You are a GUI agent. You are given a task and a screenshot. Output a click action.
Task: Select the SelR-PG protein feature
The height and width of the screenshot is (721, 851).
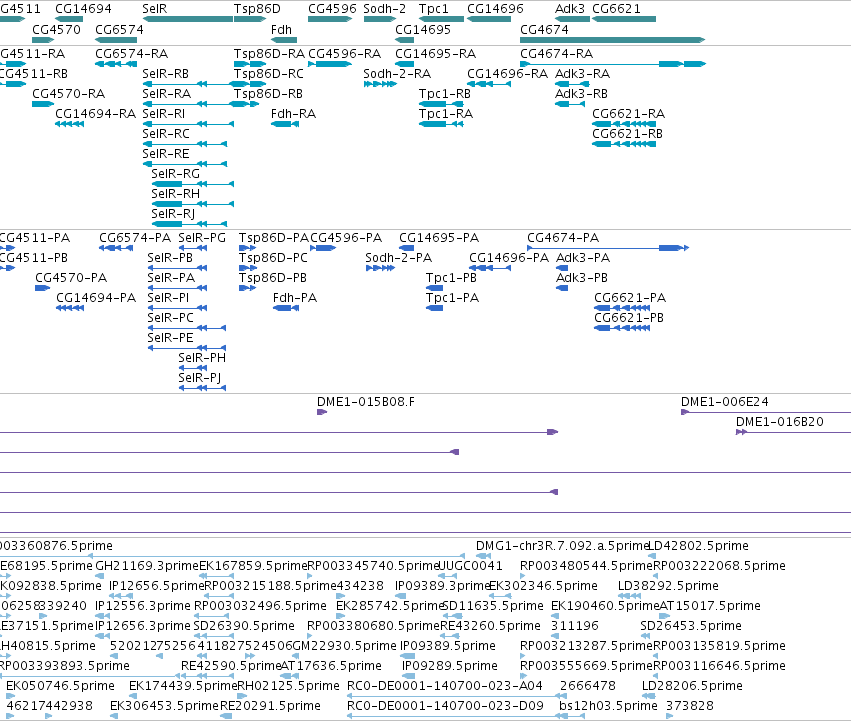(193, 248)
